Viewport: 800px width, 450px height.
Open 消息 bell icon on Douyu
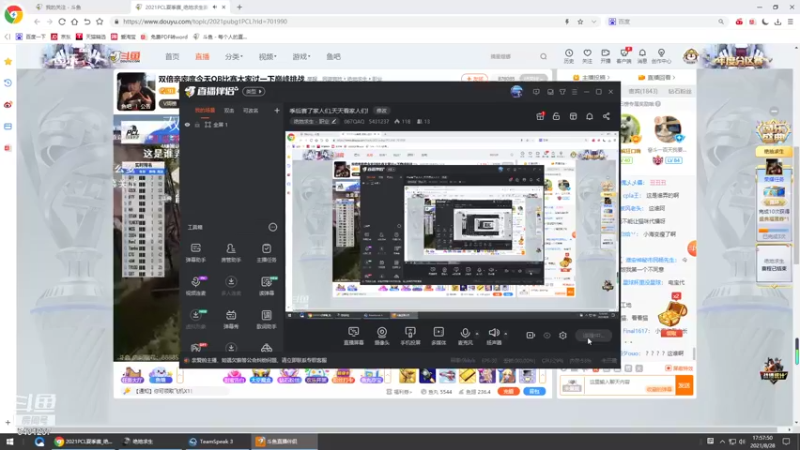pos(642,56)
